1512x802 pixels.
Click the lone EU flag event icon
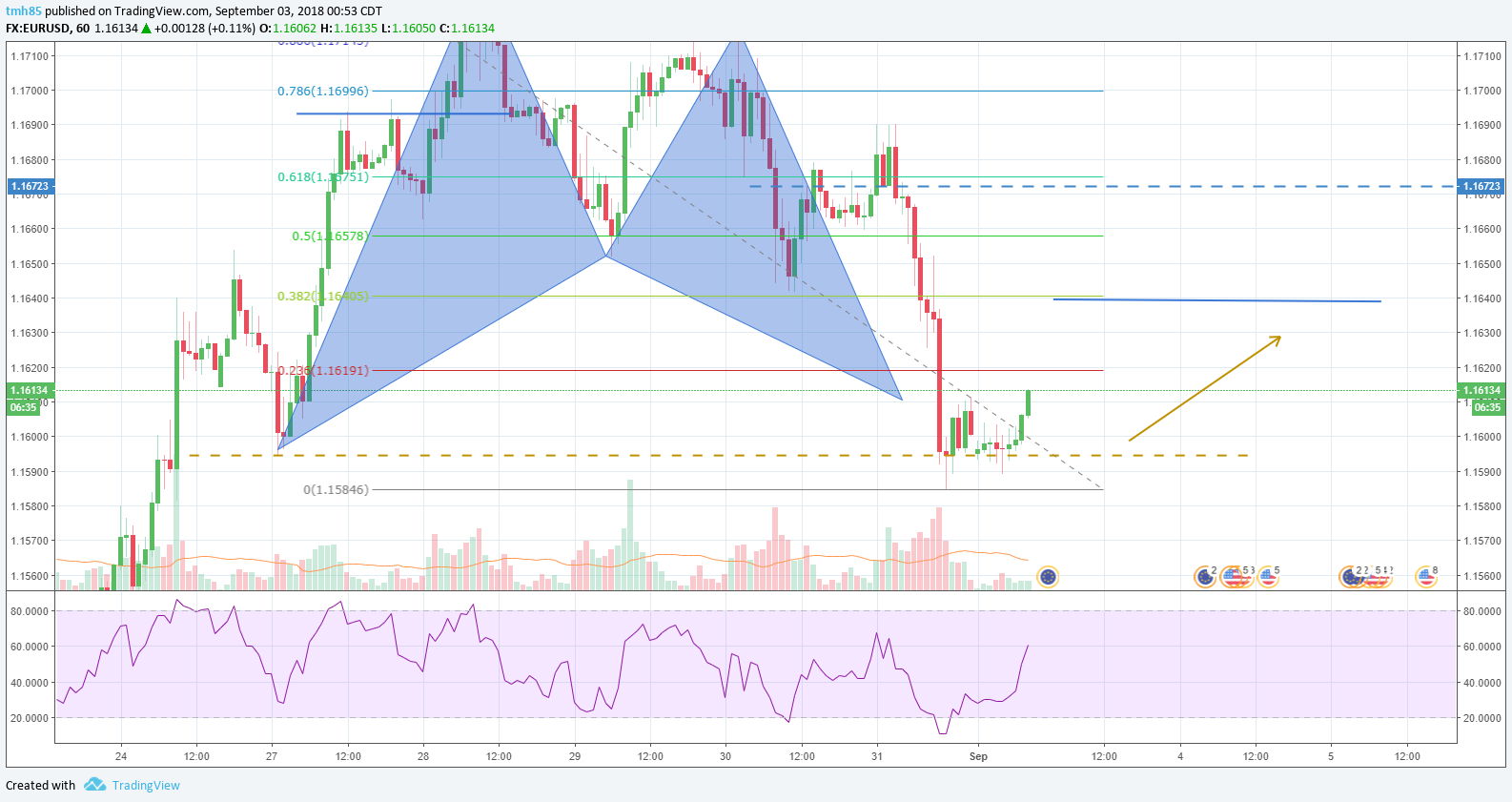click(1048, 576)
